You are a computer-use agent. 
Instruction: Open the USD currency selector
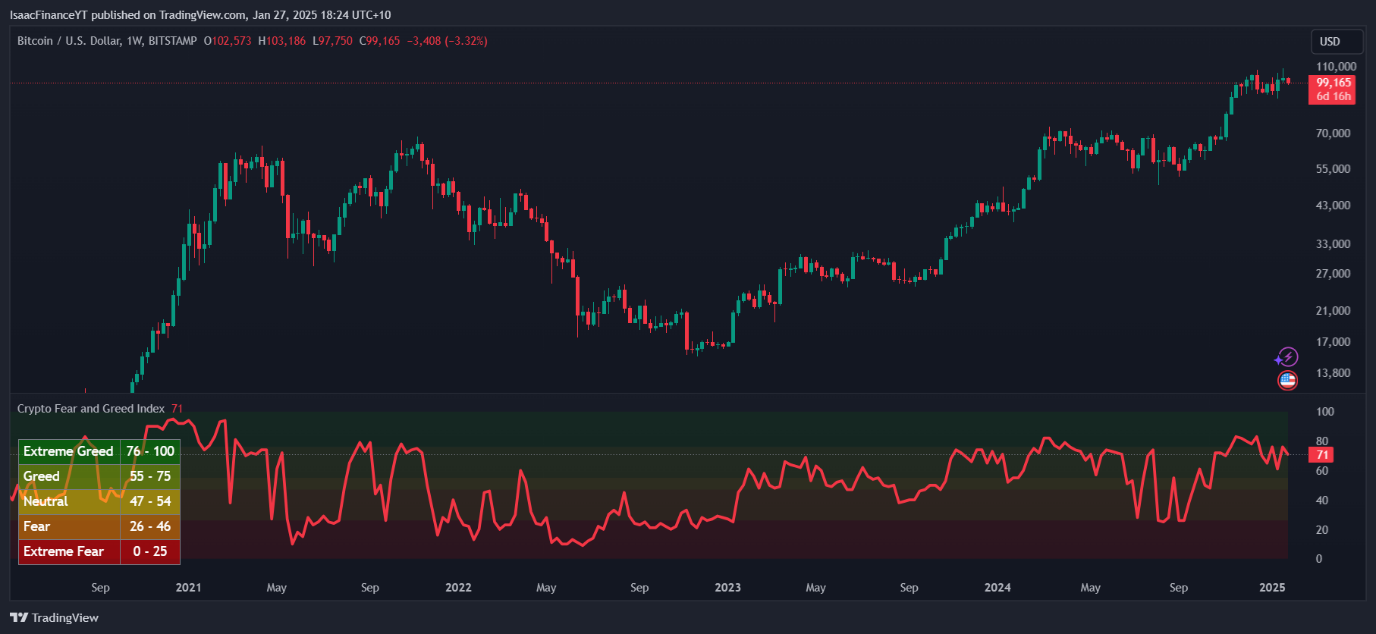(x=1336, y=41)
